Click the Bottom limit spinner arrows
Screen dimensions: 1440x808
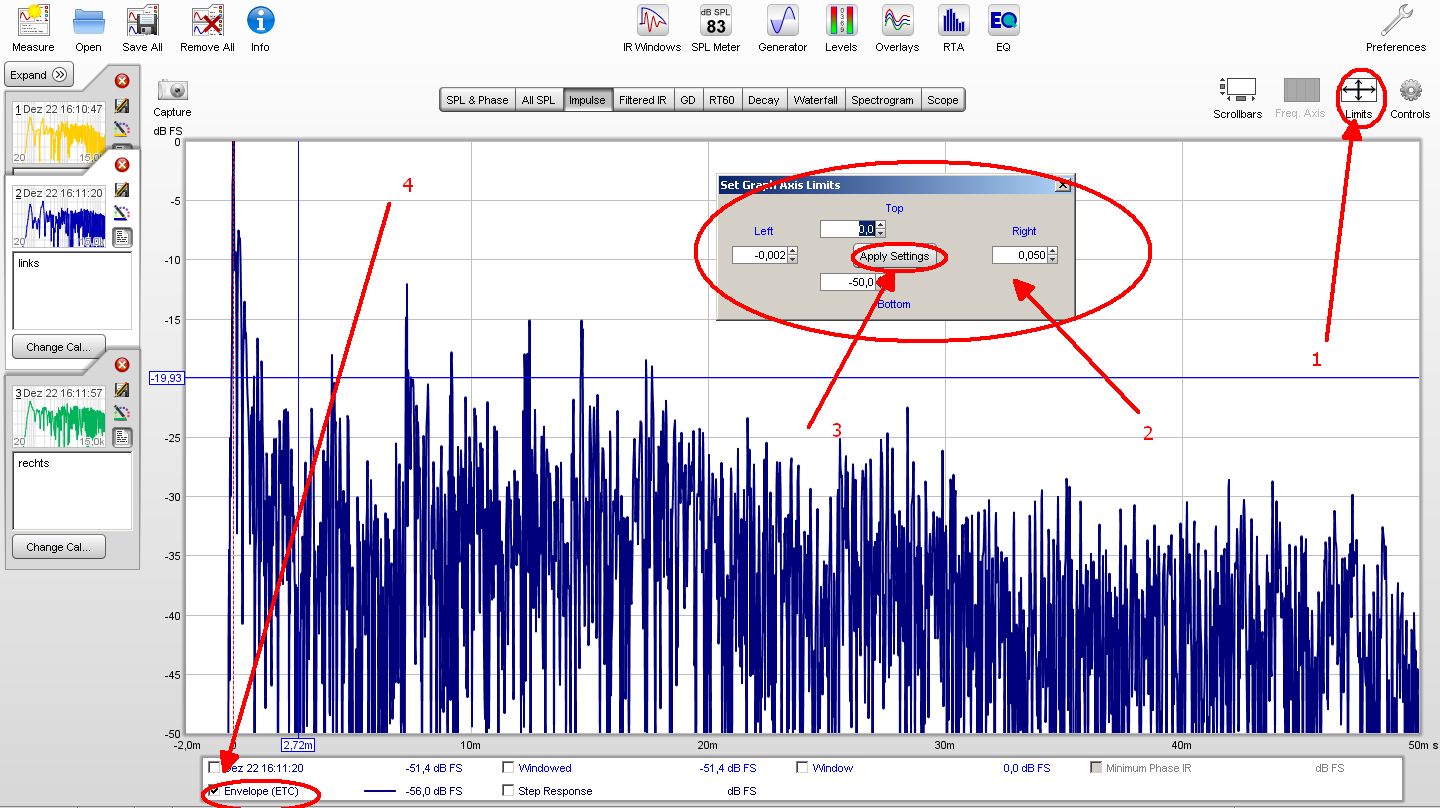880,282
